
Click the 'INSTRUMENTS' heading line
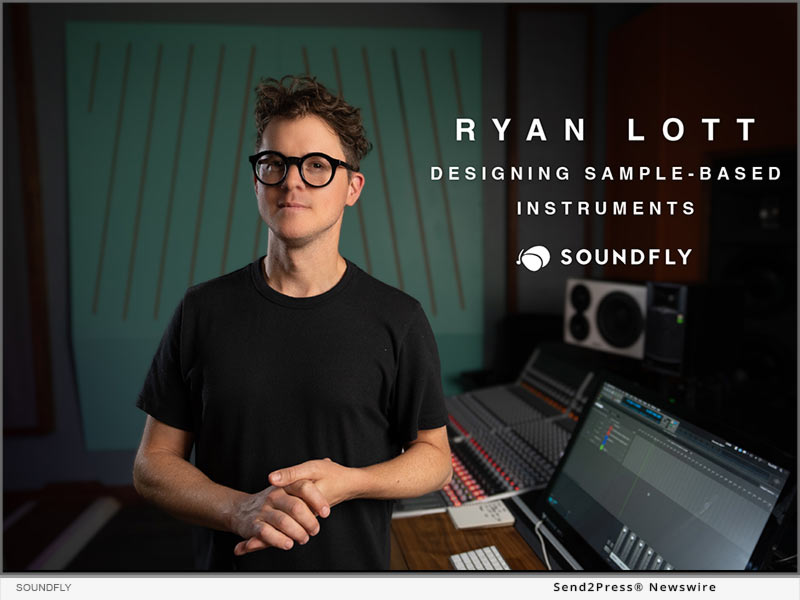pyautogui.click(x=606, y=208)
